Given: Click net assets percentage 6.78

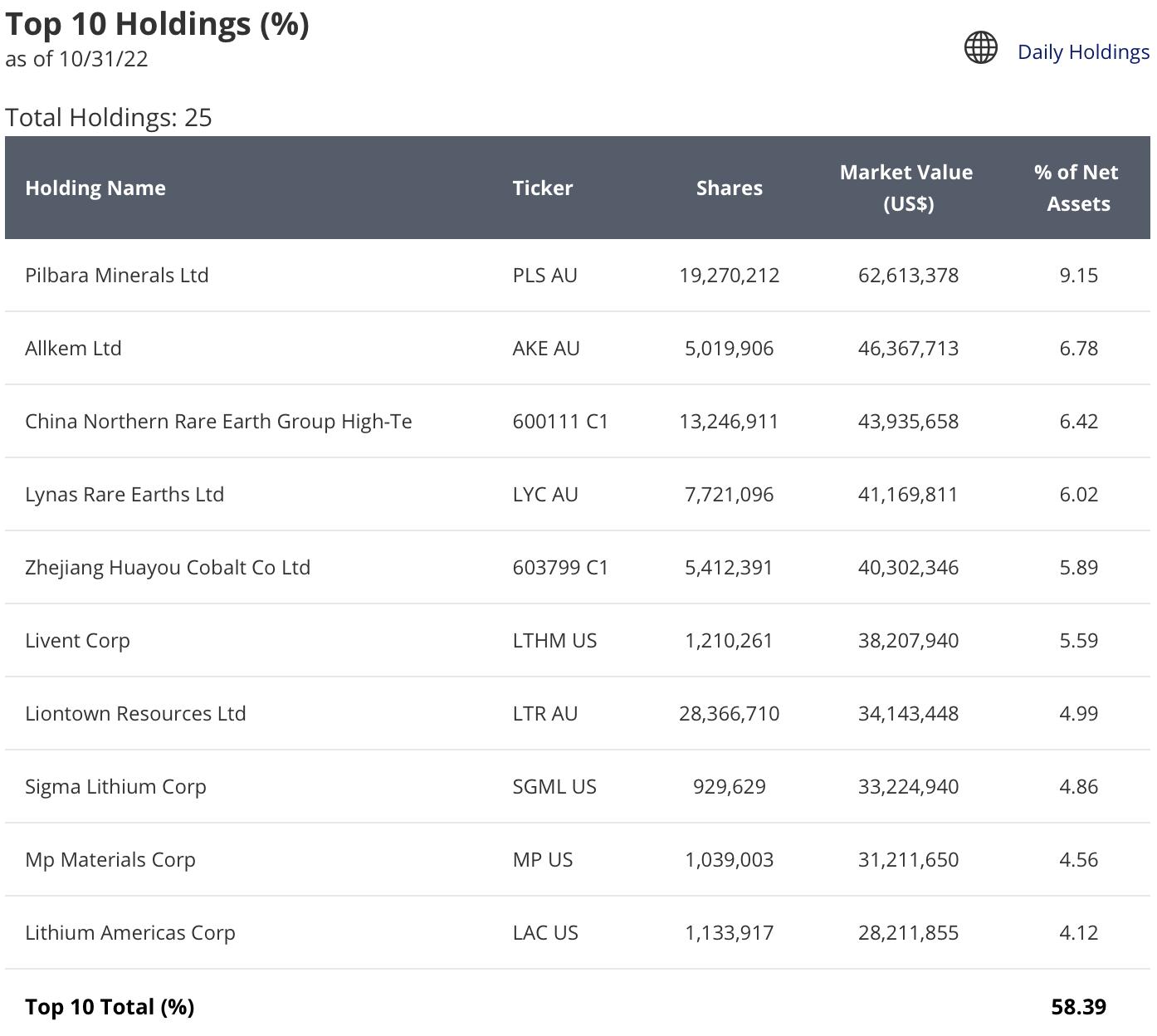Looking at the screenshot, I should (1078, 348).
